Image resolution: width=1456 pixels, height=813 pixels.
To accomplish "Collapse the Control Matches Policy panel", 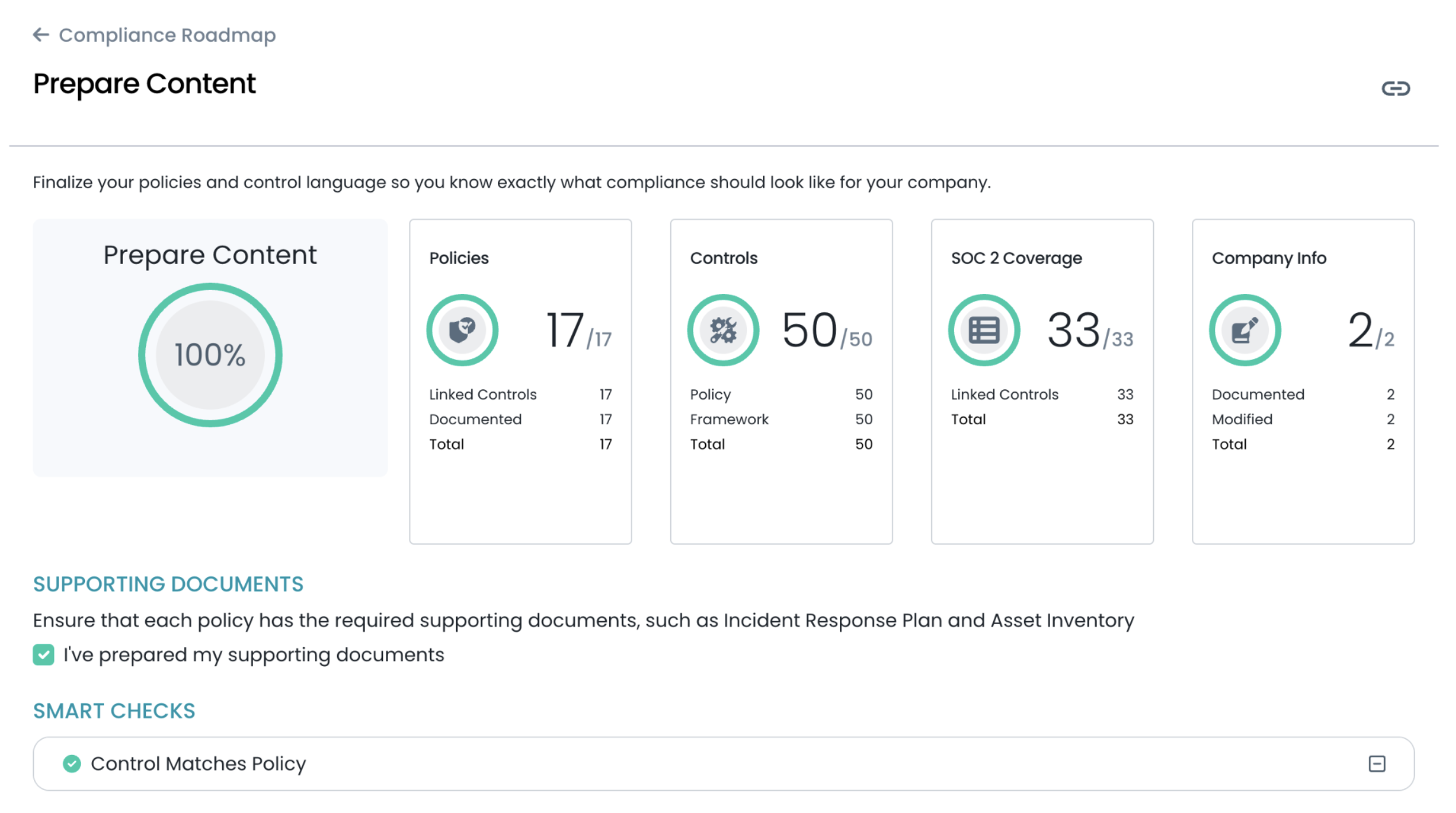I will tap(1377, 764).
